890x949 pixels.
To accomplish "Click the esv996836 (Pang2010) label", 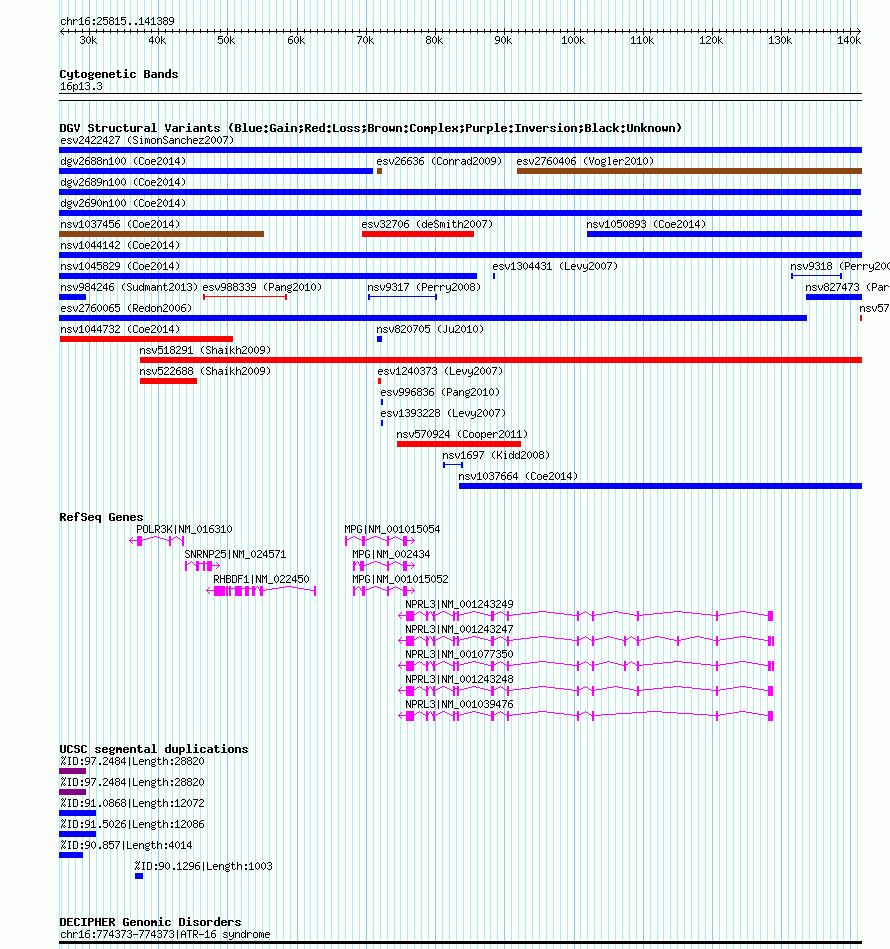I will 440,392.
